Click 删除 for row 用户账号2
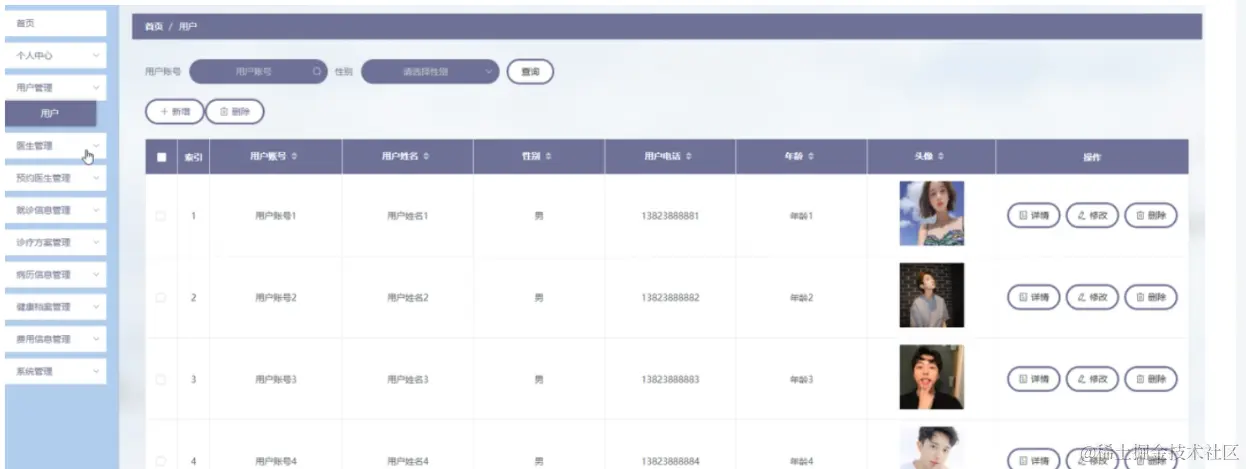The width and height of the screenshot is (1246, 469). click(1151, 297)
